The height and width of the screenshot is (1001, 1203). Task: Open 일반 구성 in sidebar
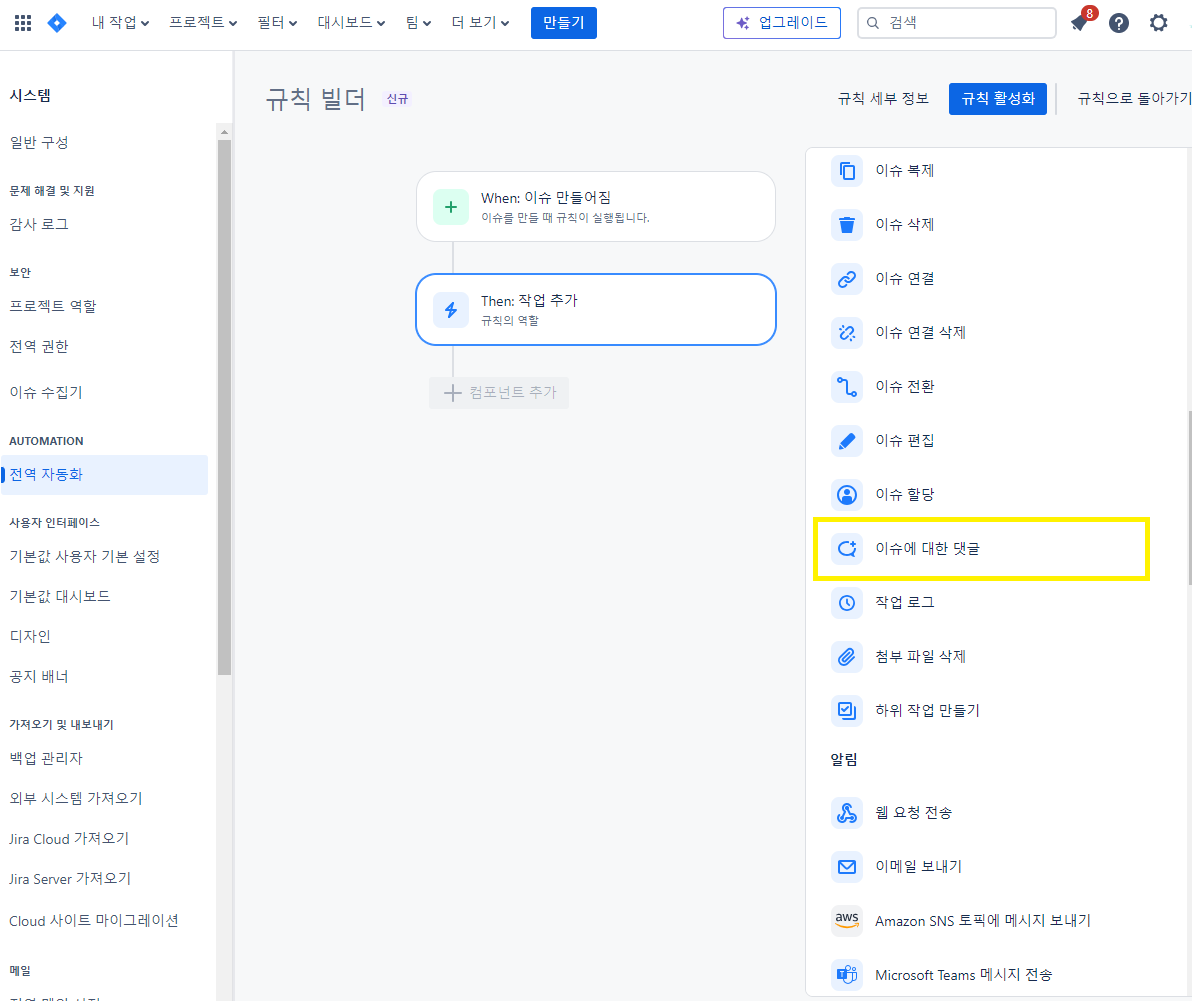pyautogui.click(x=39, y=143)
